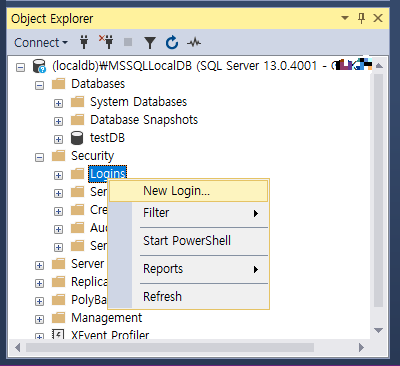400x366 pixels.
Task: Expand the Database Snapshots node
Action: 58,122
